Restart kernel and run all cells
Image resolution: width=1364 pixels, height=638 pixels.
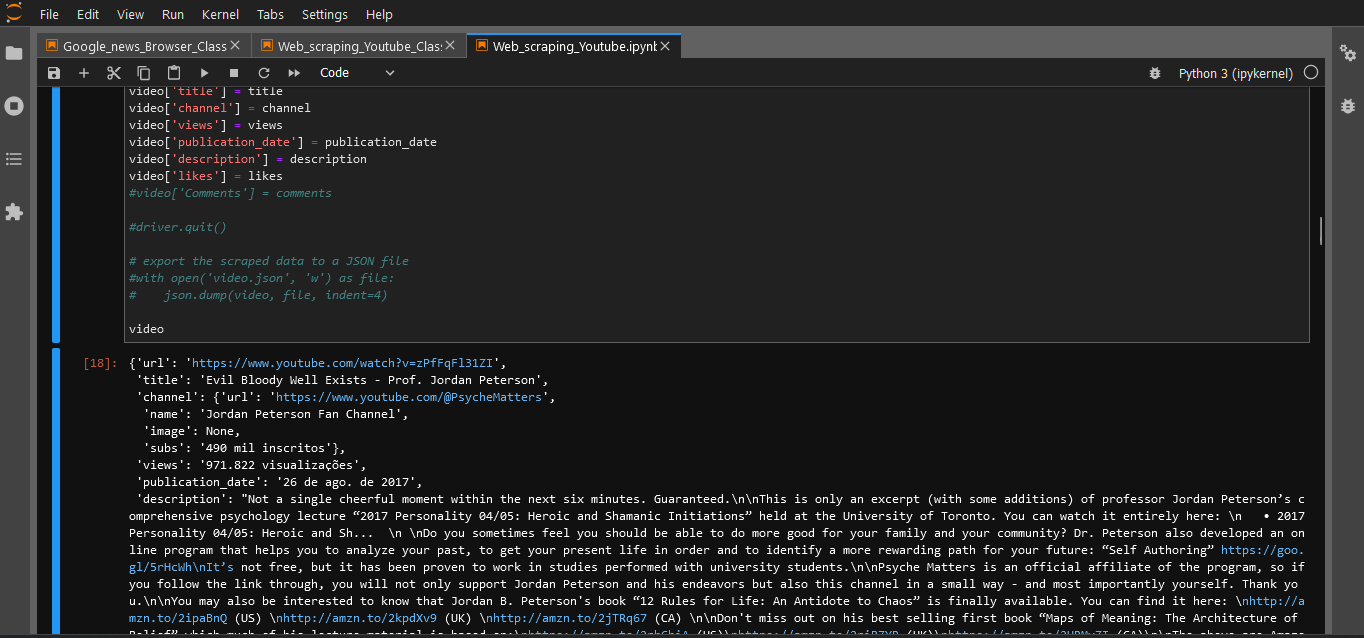point(293,72)
